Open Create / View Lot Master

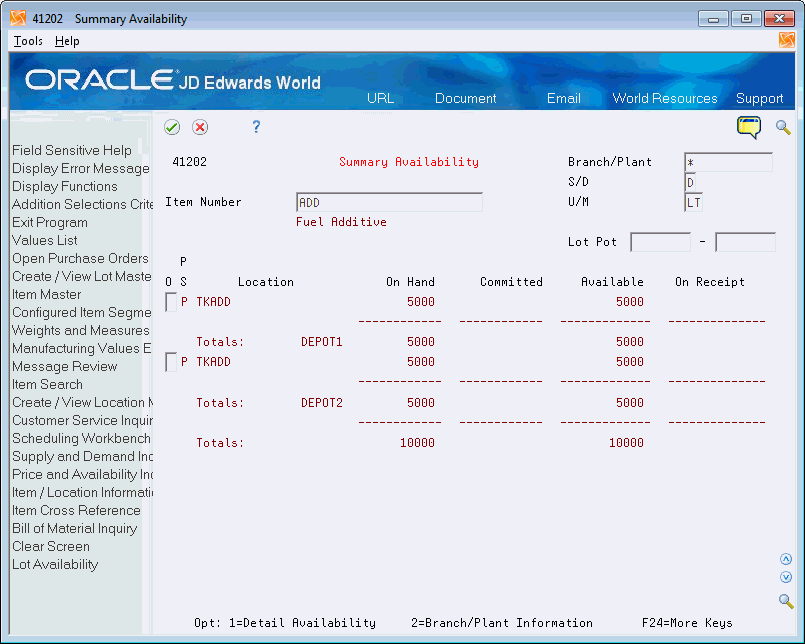click(82, 276)
